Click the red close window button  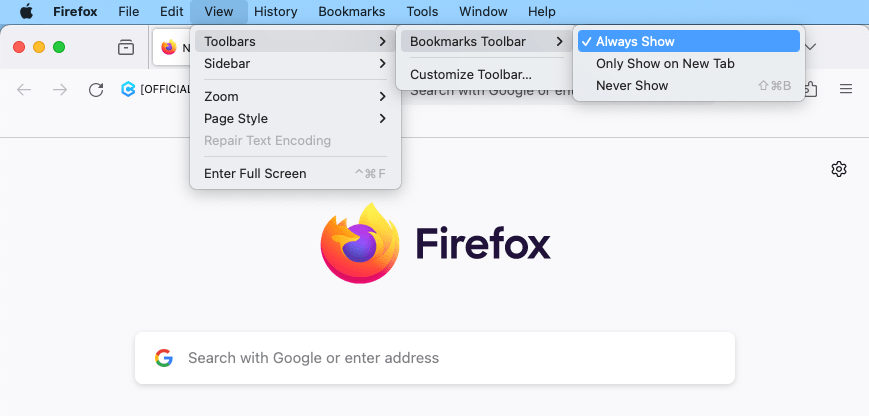tap(19, 47)
